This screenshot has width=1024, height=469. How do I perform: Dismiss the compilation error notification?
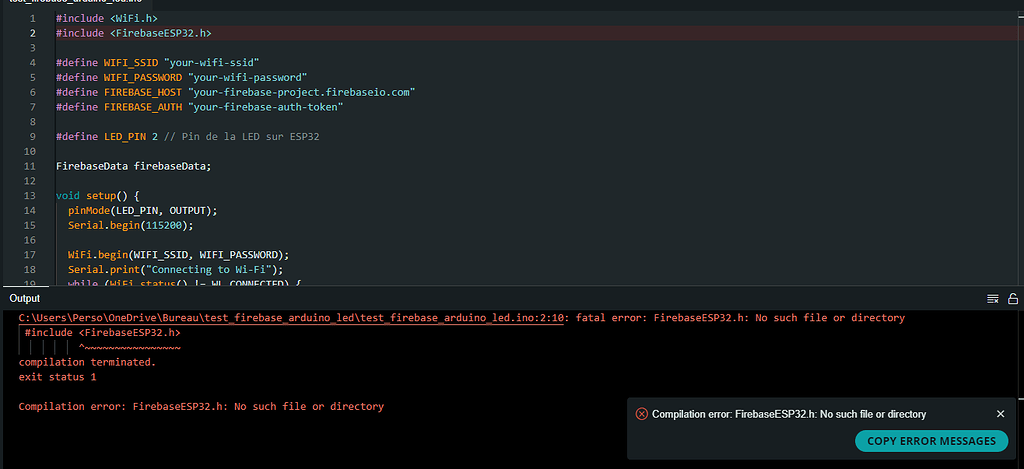(x=1000, y=414)
